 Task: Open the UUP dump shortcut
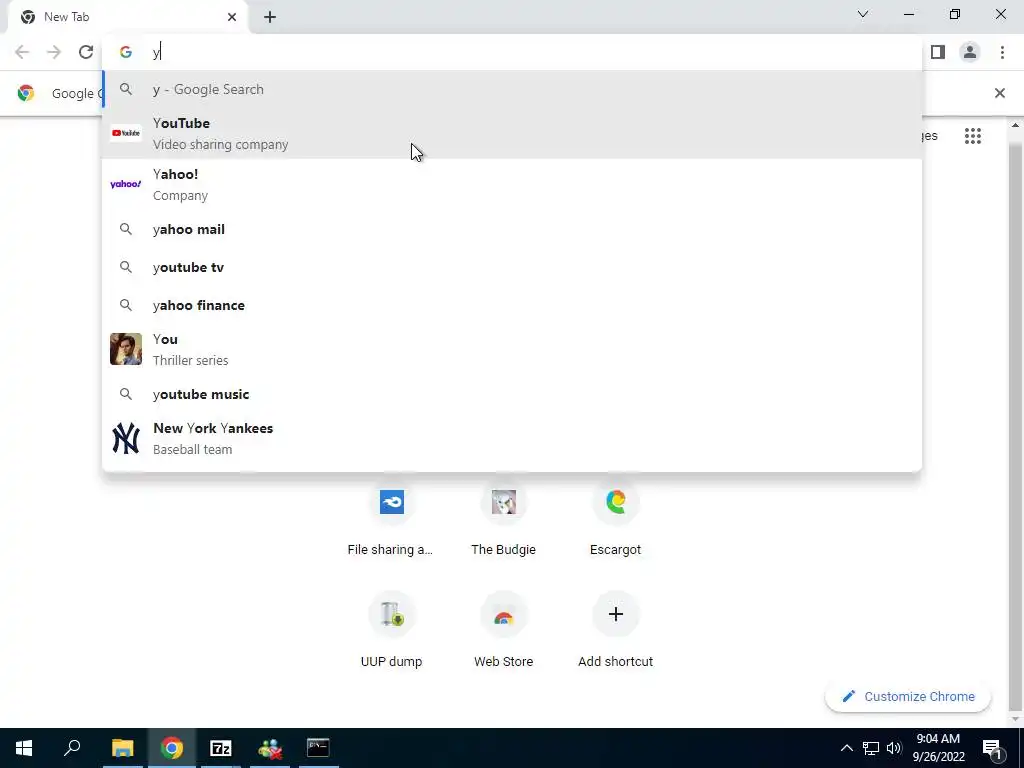point(391,632)
